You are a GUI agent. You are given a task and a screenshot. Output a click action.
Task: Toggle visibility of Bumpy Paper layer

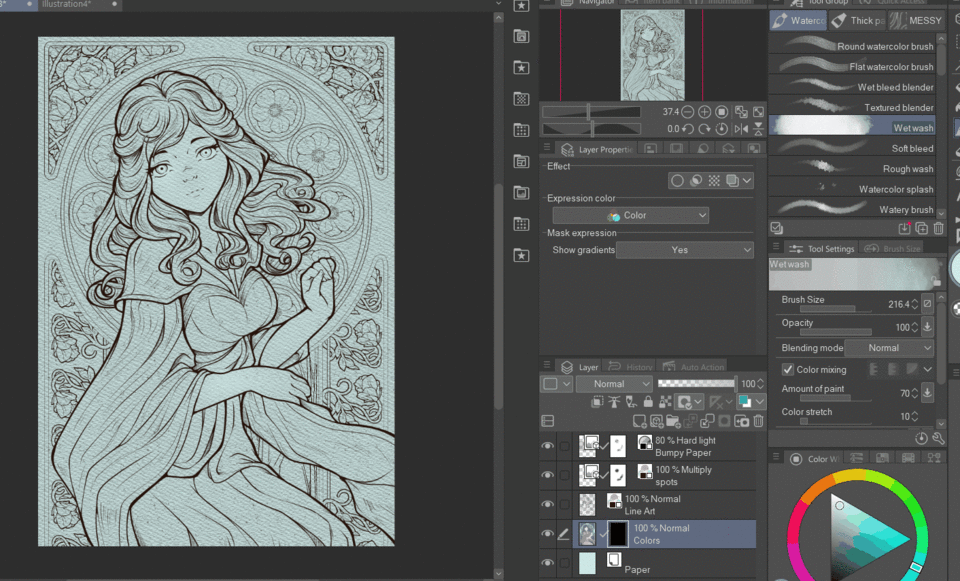[547, 446]
